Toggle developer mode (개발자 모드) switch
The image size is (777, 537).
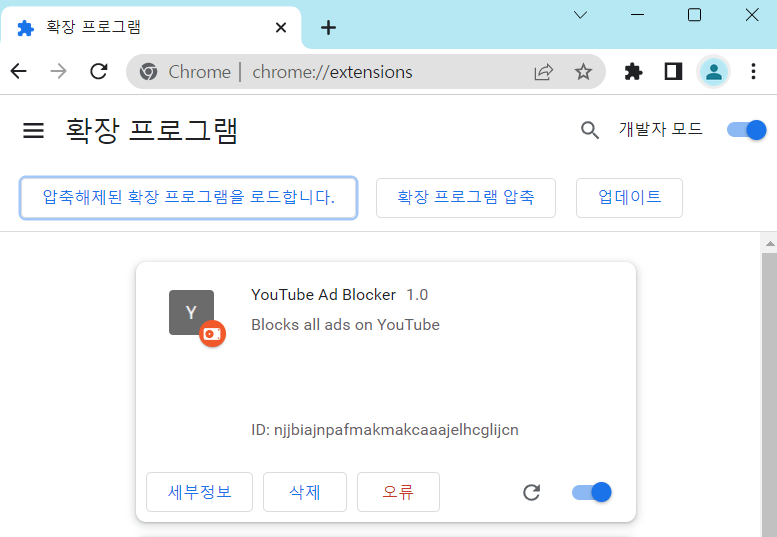(747, 130)
